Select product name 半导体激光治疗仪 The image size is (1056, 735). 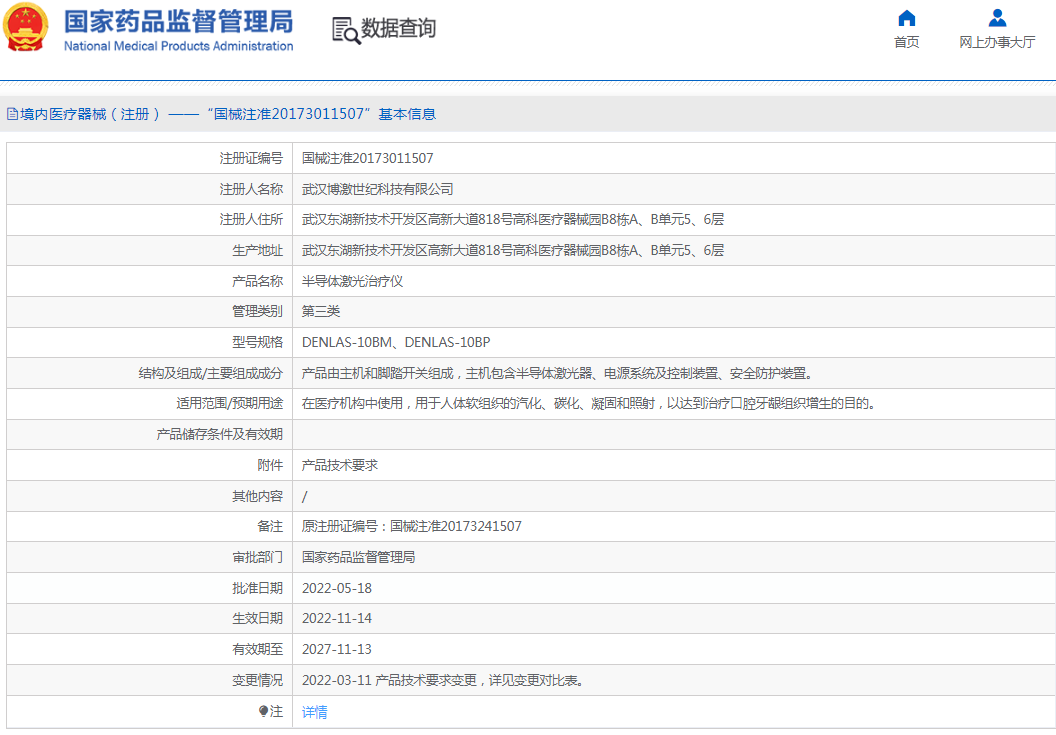(352, 281)
